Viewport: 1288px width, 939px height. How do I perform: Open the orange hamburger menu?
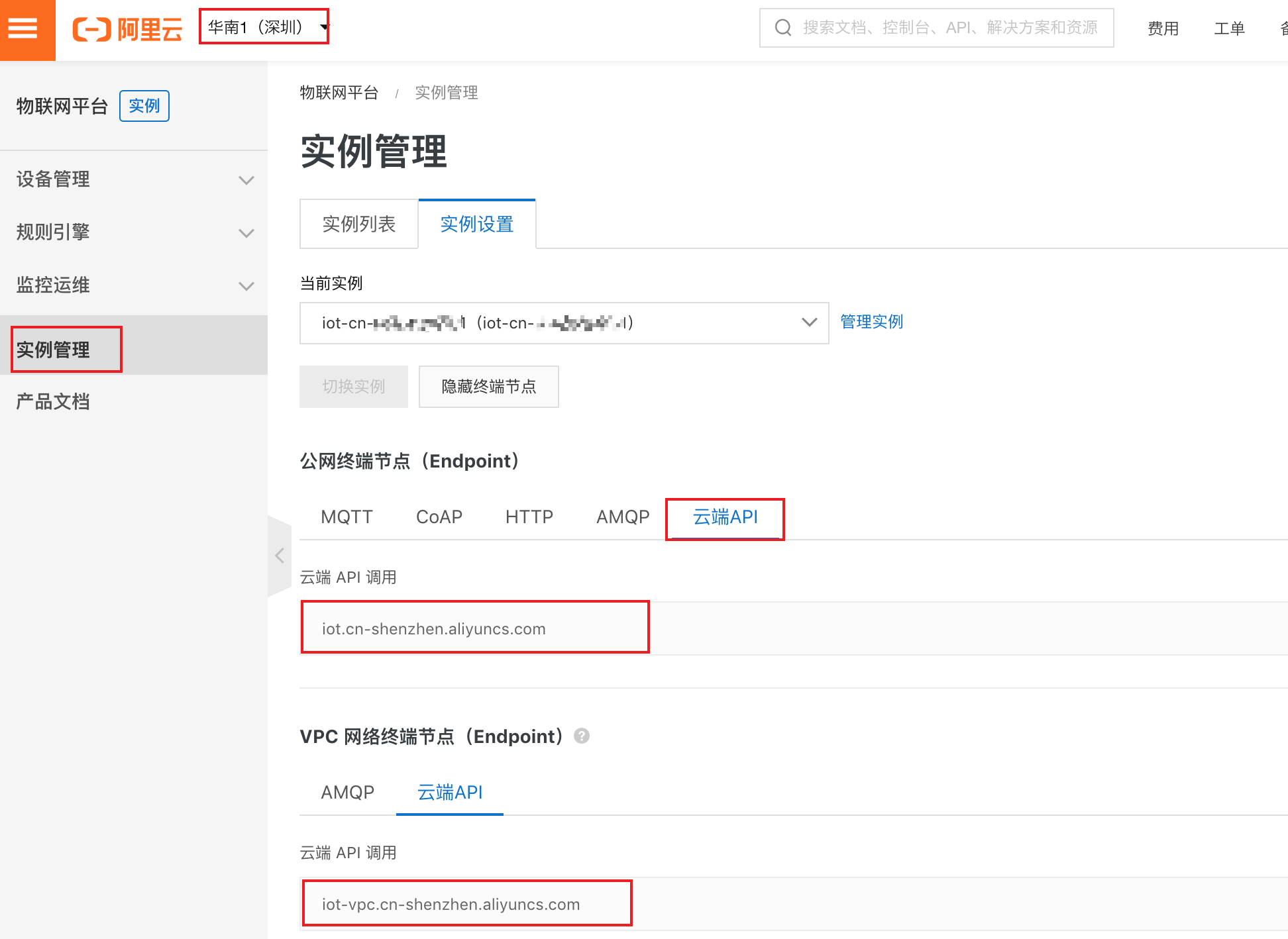click(27, 30)
